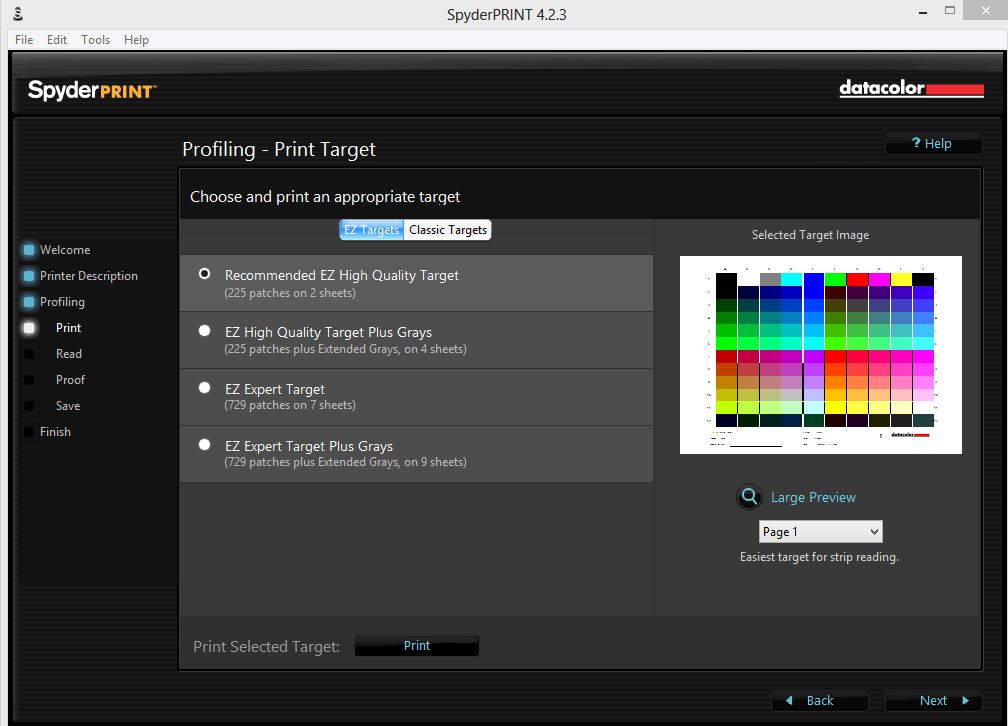Minimize the SpyderPRINT window
The width and height of the screenshot is (1008, 726).
pyautogui.click(x=923, y=12)
